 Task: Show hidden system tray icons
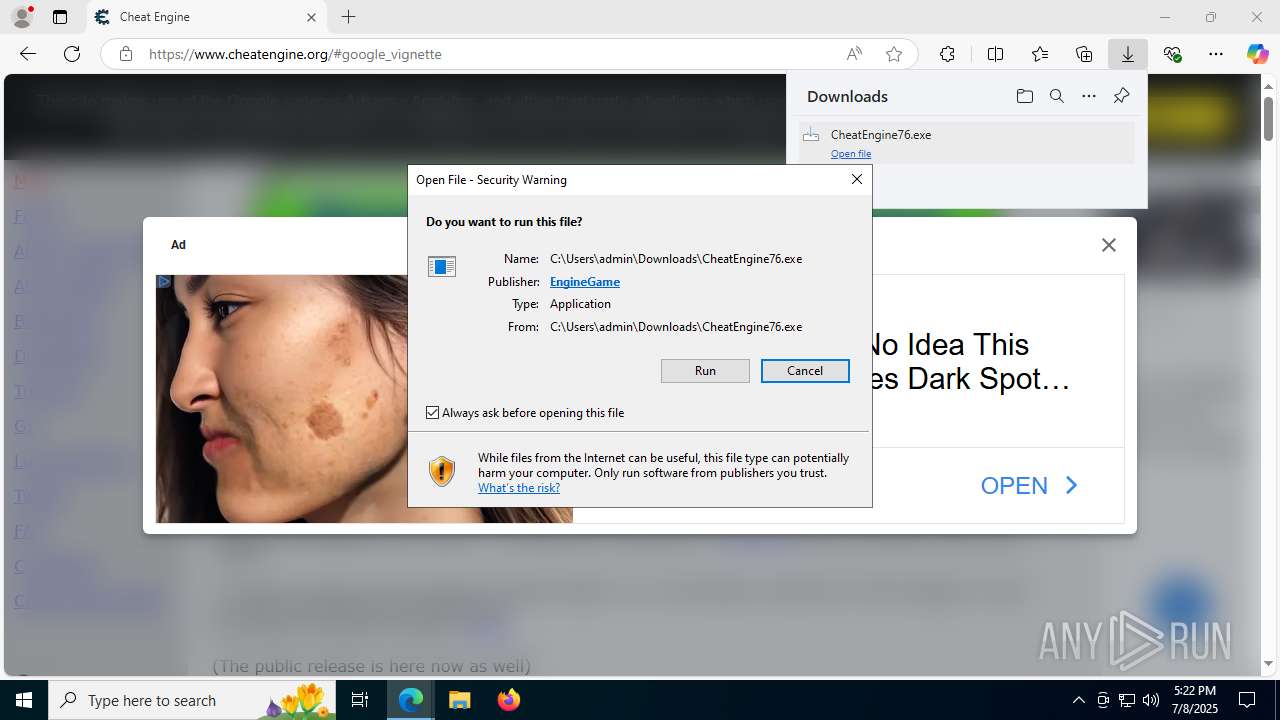click(x=1078, y=700)
